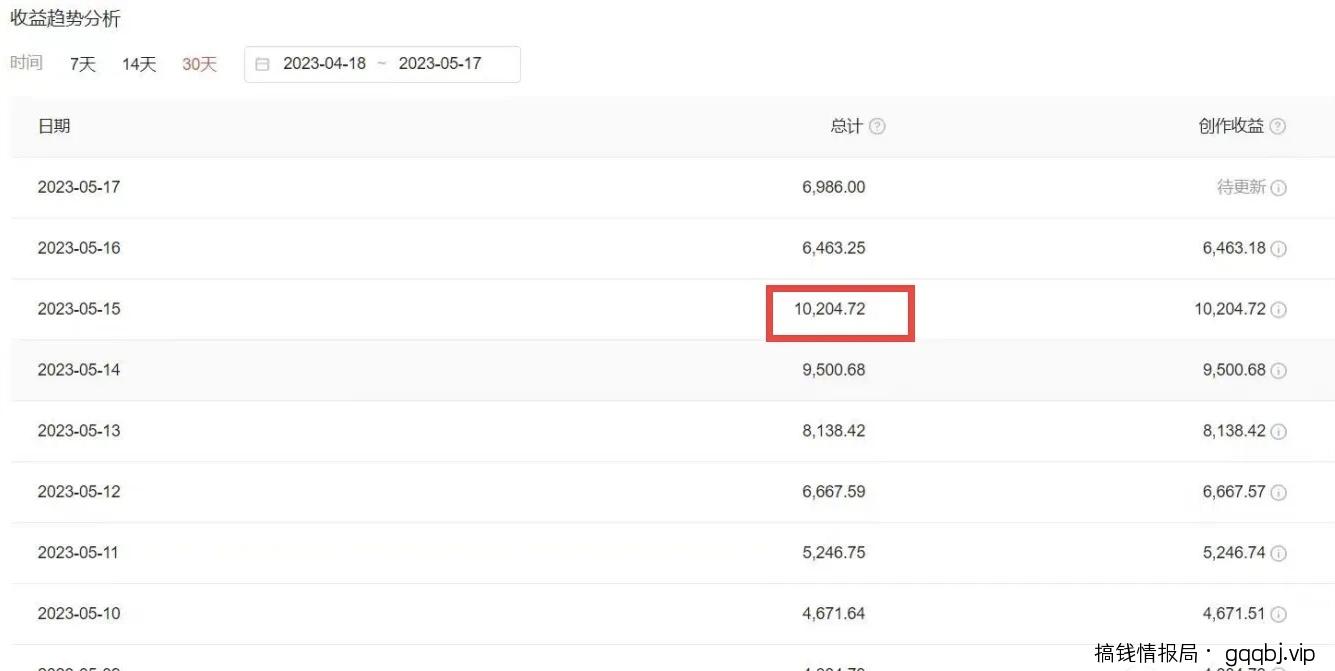Select the 2023-05-17 date row

point(79,187)
